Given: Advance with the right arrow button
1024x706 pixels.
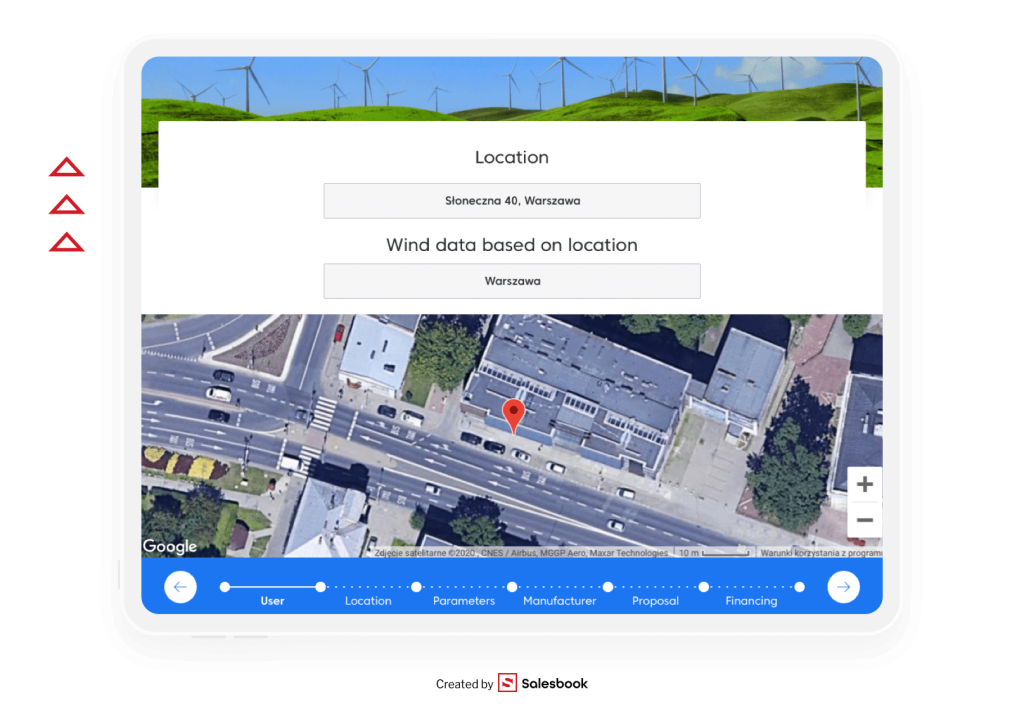Looking at the screenshot, I should tap(843, 586).
